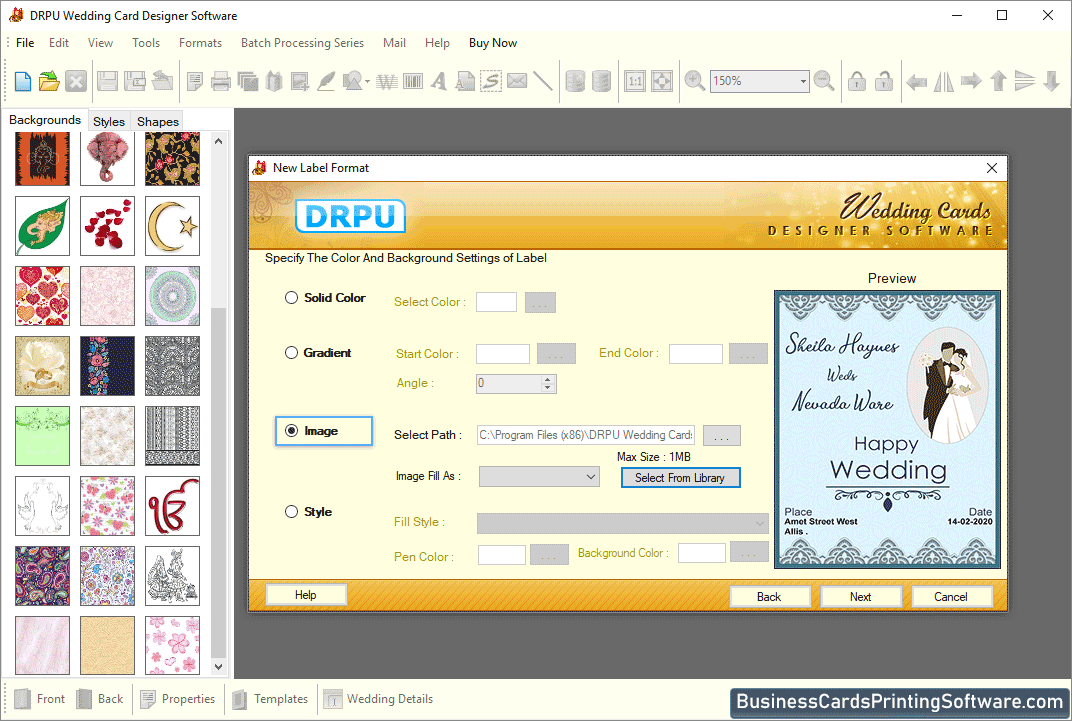
Task: Browse for image path with ellipsis button
Action: [x=721, y=435]
